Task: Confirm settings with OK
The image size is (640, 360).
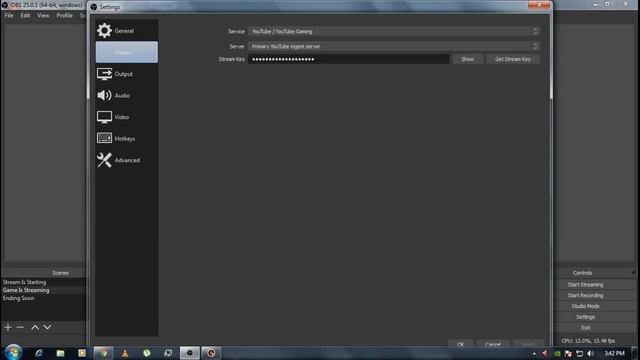Action: coord(460,344)
